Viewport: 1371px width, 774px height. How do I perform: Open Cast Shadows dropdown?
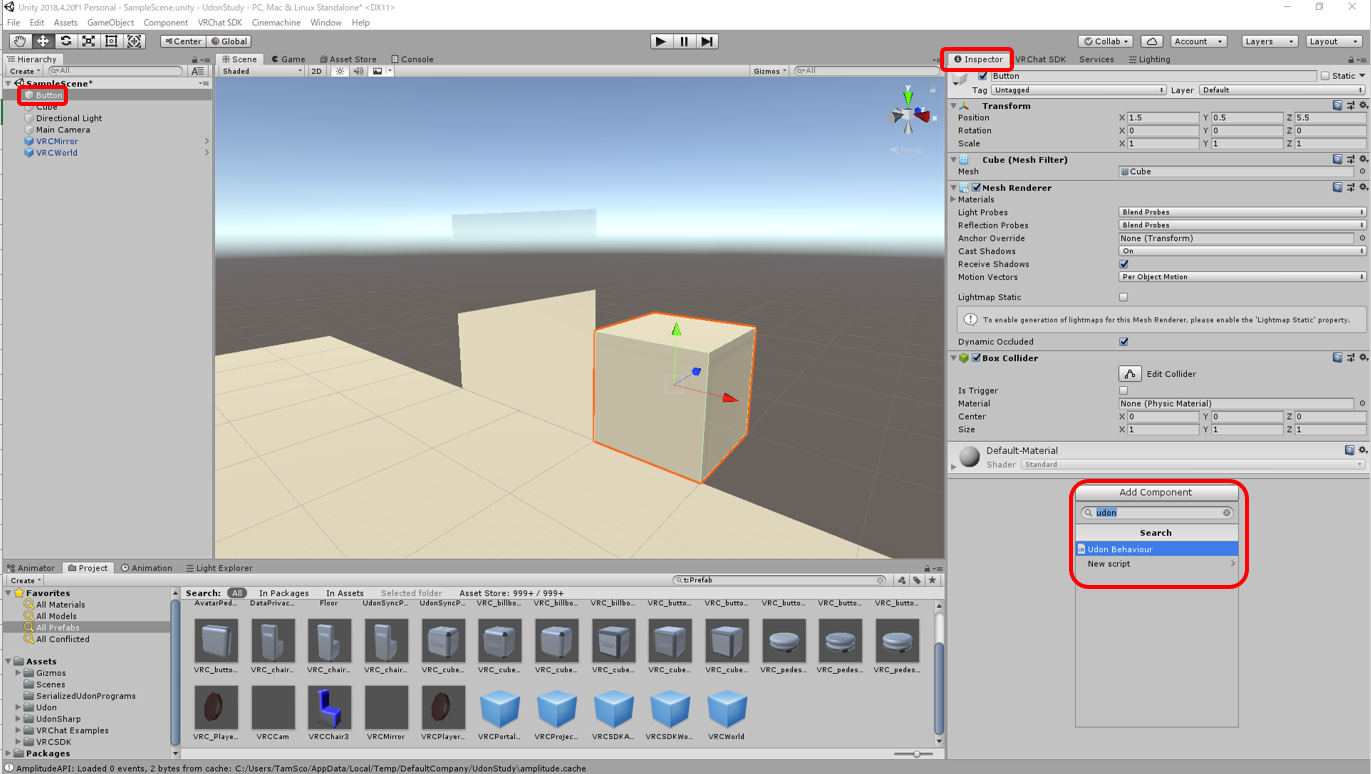click(x=1242, y=251)
